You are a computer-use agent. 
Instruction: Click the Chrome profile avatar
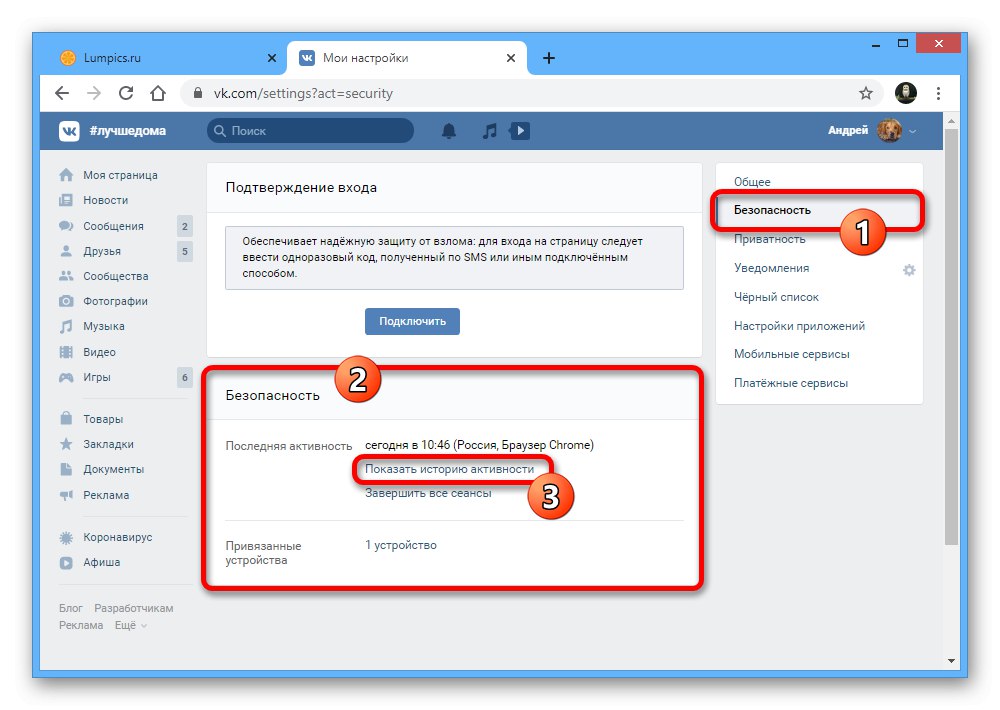tap(906, 93)
